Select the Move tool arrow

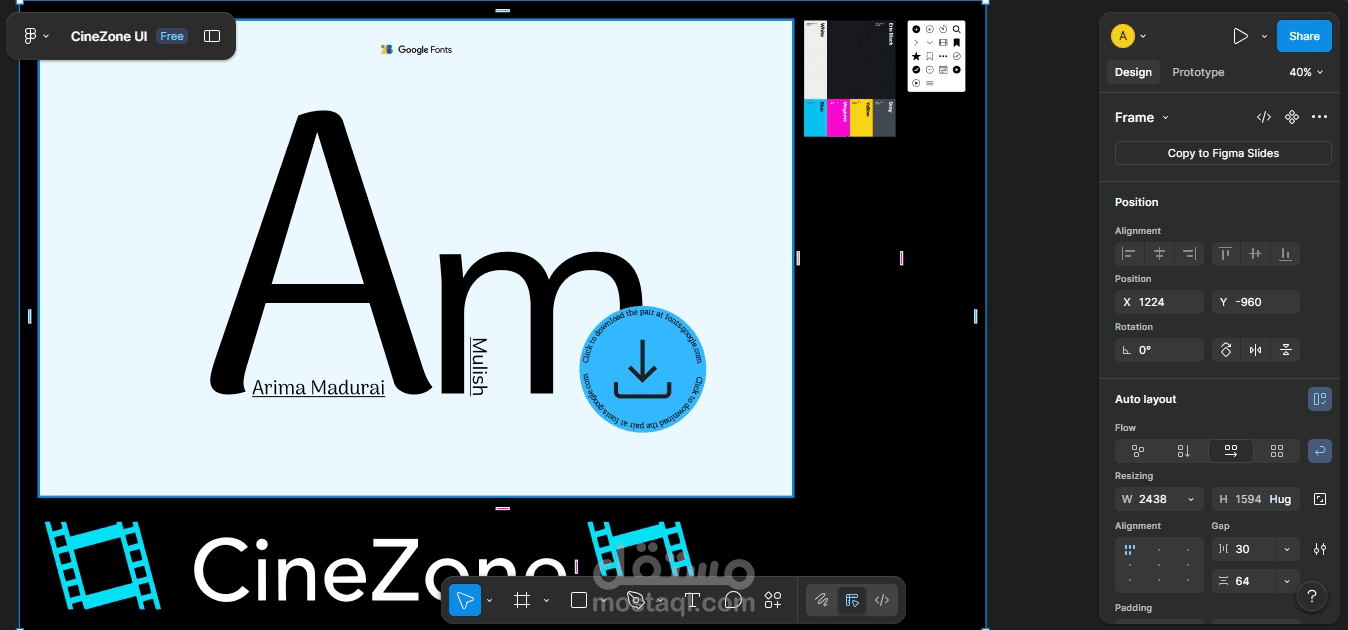coord(464,600)
